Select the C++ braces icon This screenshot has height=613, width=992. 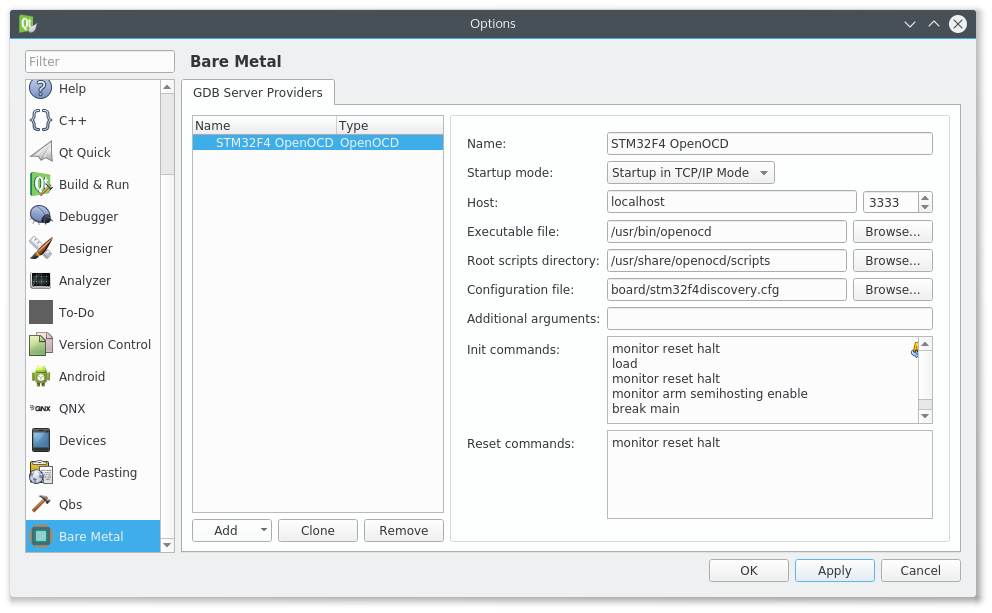40,120
